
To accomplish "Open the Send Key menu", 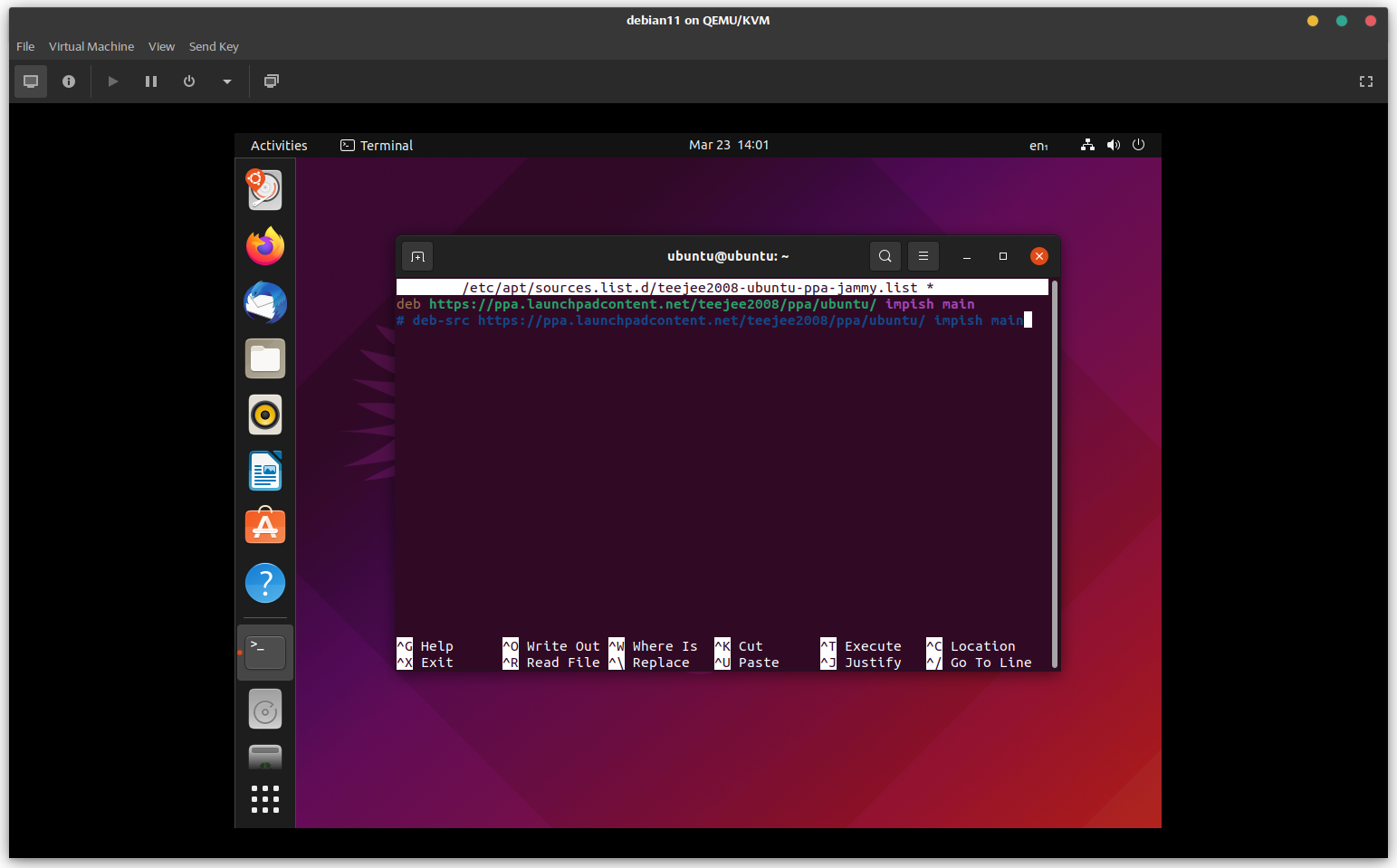I will point(214,46).
